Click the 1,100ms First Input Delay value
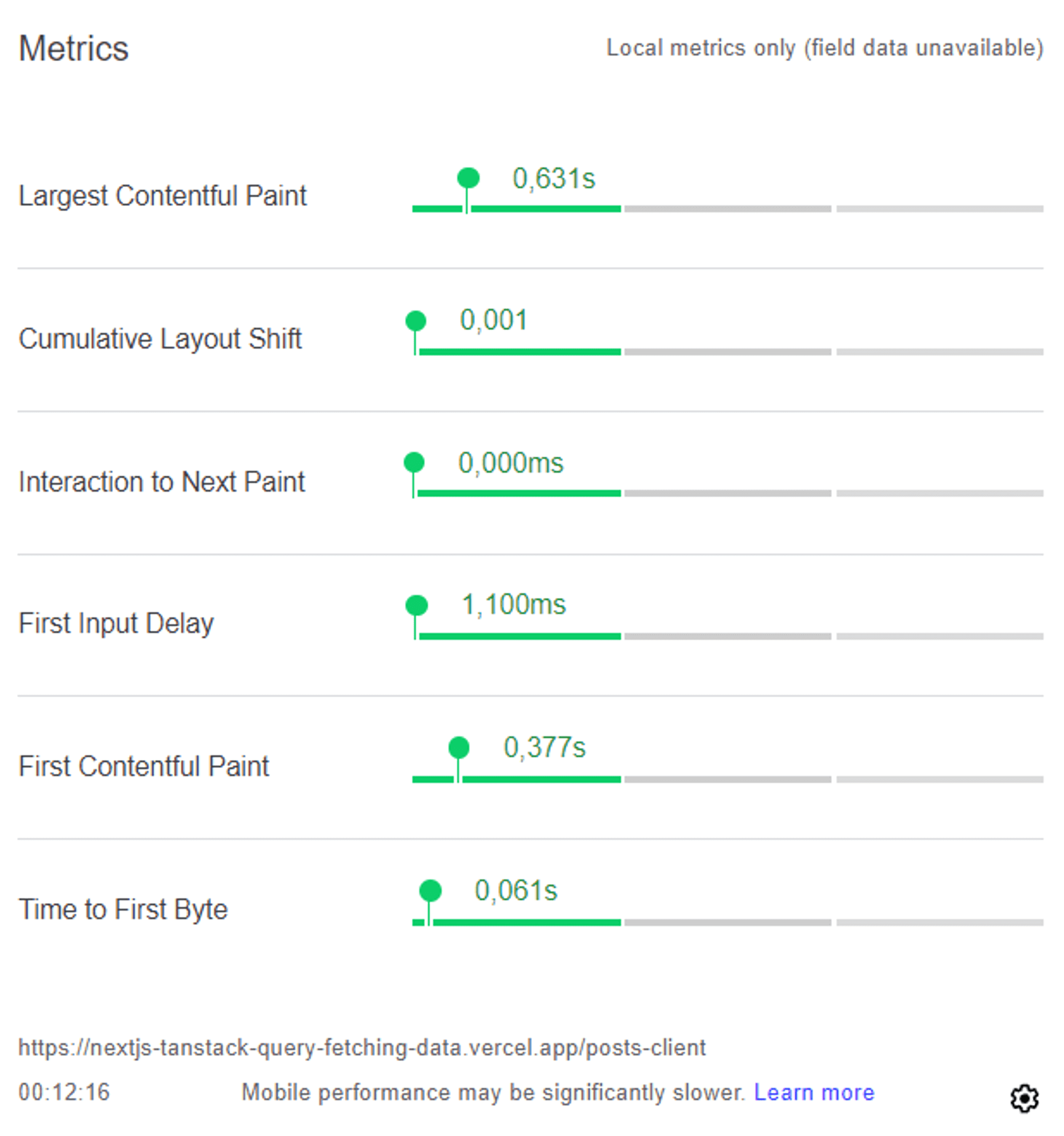The height and width of the screenshot is (1136, 1064). [x=513, y=605]
